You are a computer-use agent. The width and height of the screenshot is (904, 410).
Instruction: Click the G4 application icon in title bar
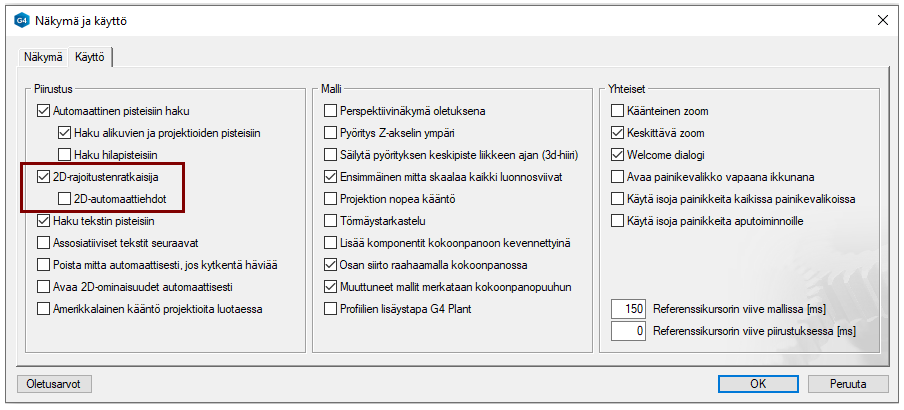point(20,20)
